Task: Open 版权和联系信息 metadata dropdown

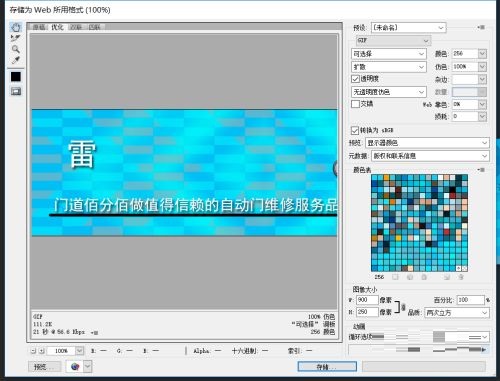Action: pyautogui.click(x=430, y=156)
